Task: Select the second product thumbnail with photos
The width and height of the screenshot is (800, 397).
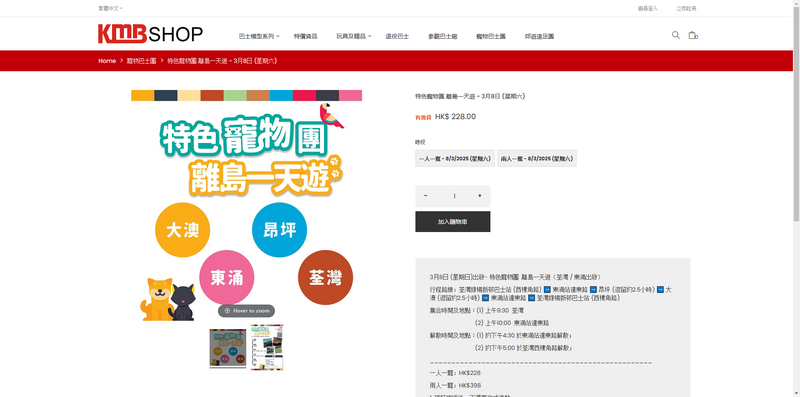Action: (x=267, y=348)
